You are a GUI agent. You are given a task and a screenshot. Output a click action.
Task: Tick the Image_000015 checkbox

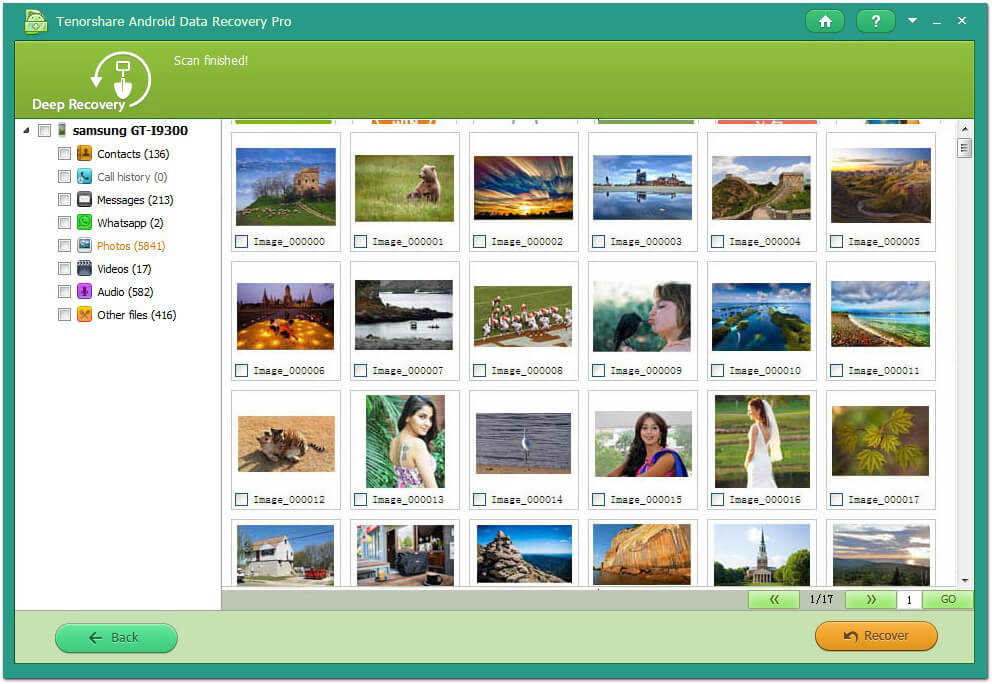point(598,500)
